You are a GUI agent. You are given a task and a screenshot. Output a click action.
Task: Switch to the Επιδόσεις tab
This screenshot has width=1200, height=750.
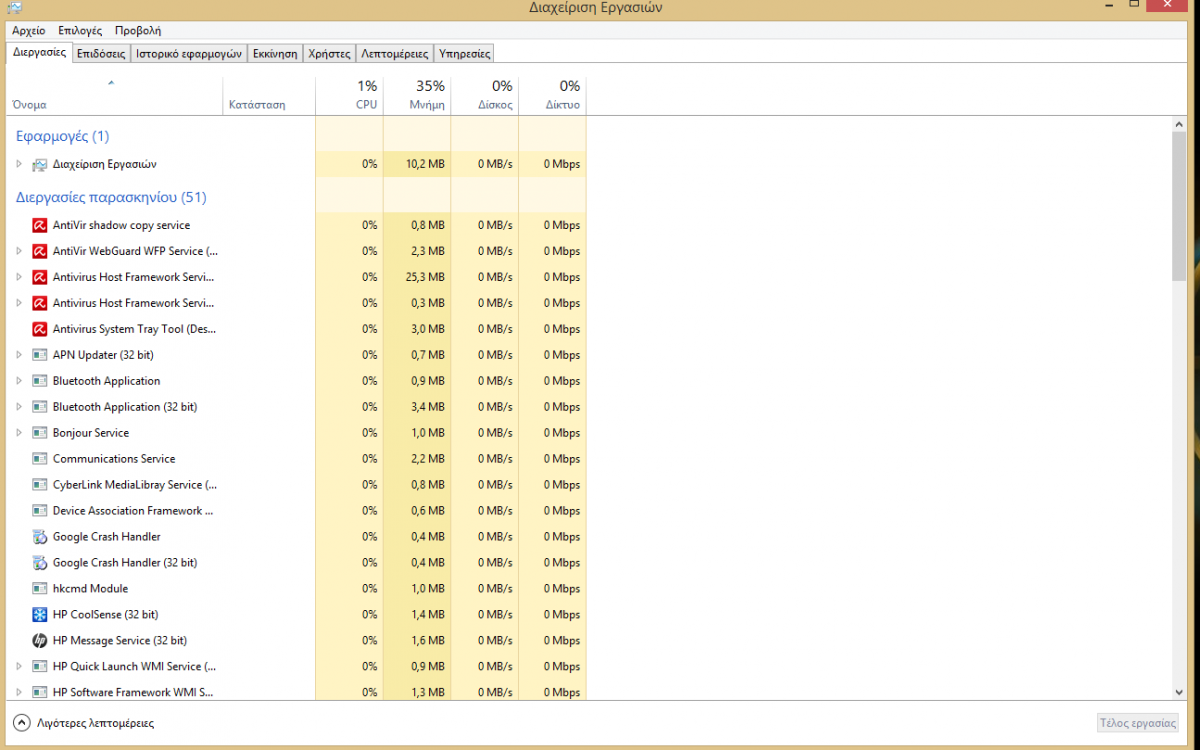(x=102, y=54)
